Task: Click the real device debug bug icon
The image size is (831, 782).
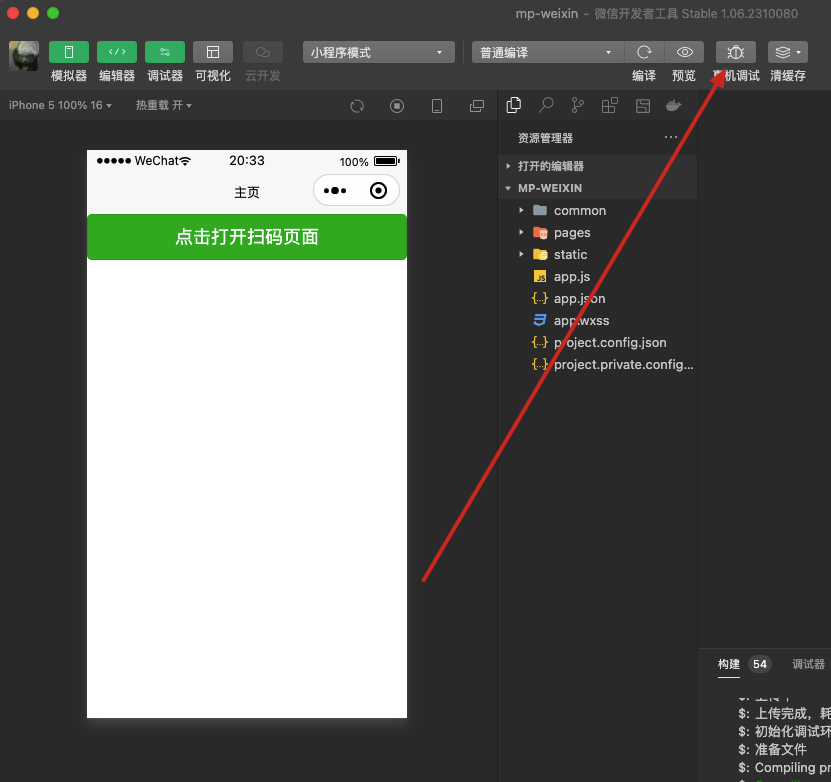Action: point(736,52)
